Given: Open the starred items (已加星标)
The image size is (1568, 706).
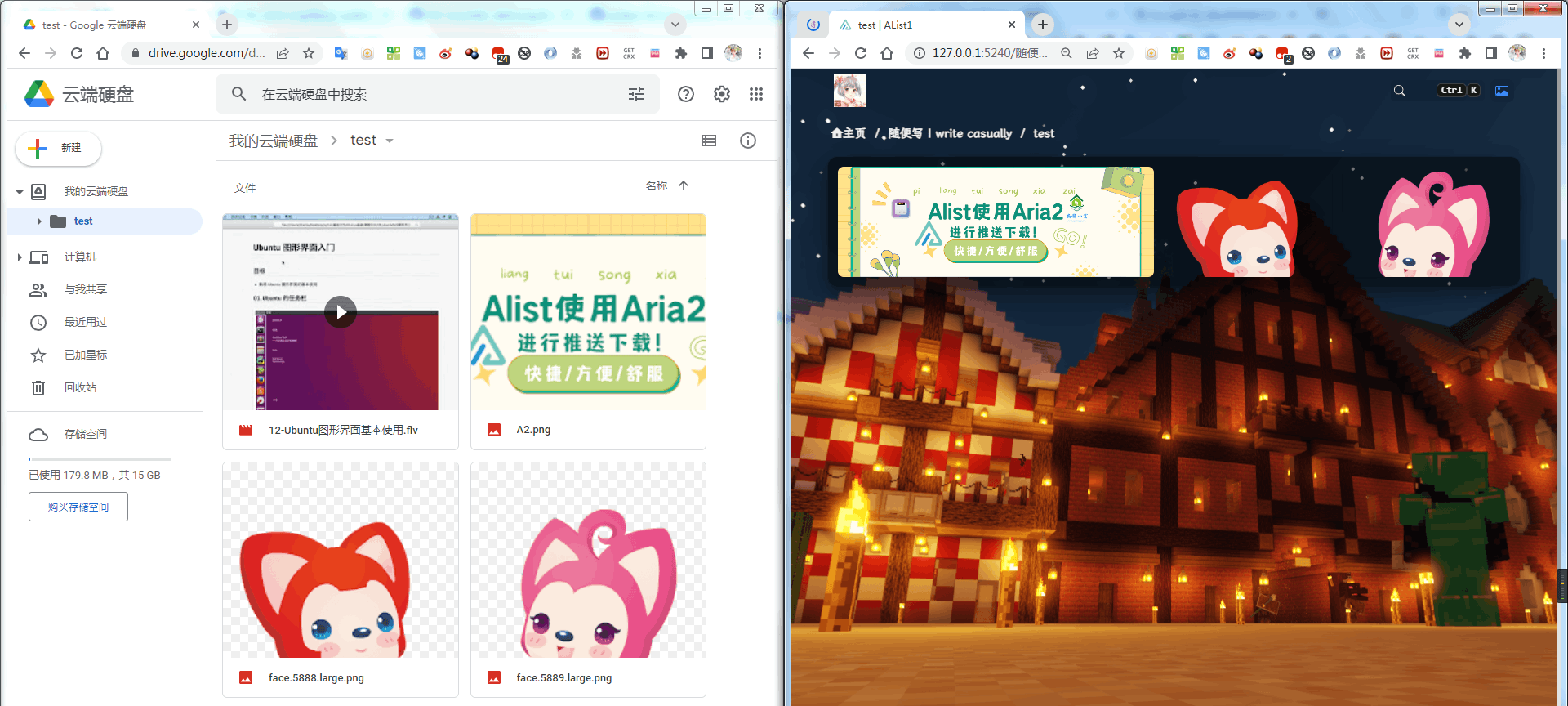Looking at the screenshot, I should [85, 355].
